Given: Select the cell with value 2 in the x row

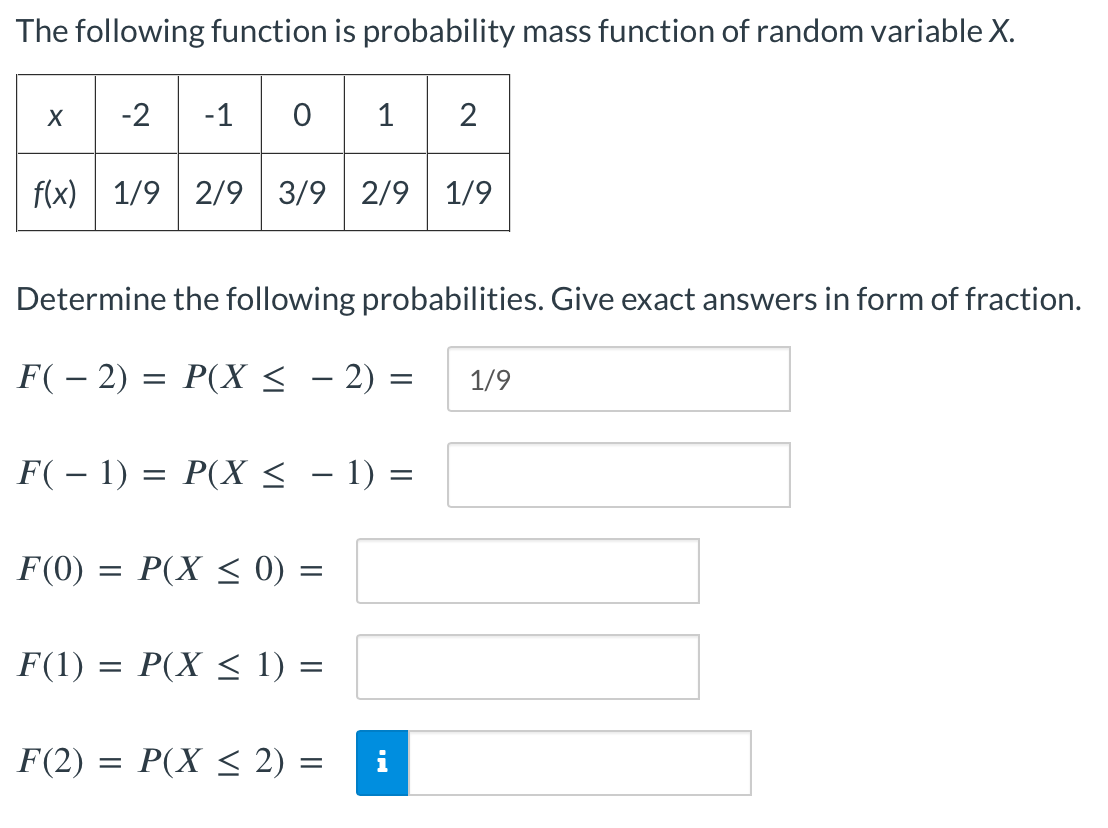Looking at the screenshot, I should tap(467, 115).
